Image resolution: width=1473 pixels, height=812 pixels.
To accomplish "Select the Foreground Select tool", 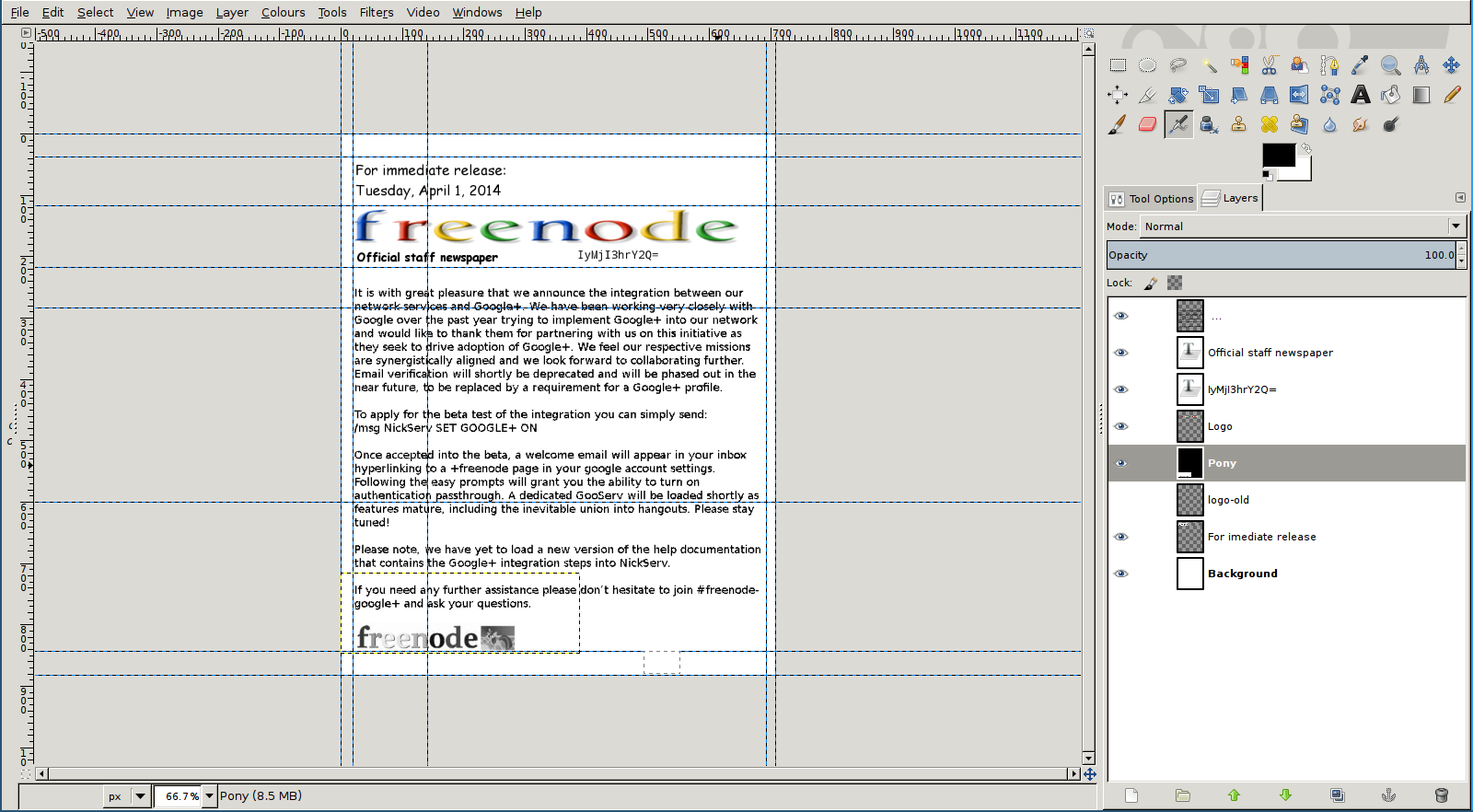I will (1299, 65).
